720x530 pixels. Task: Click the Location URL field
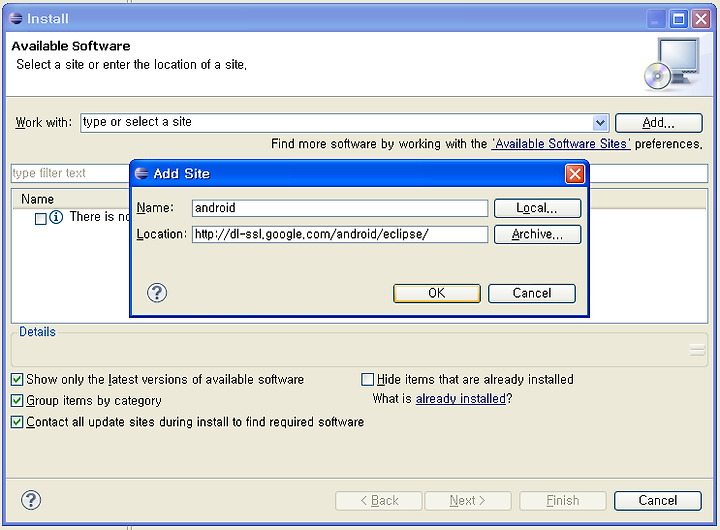(x=340, y=234)
